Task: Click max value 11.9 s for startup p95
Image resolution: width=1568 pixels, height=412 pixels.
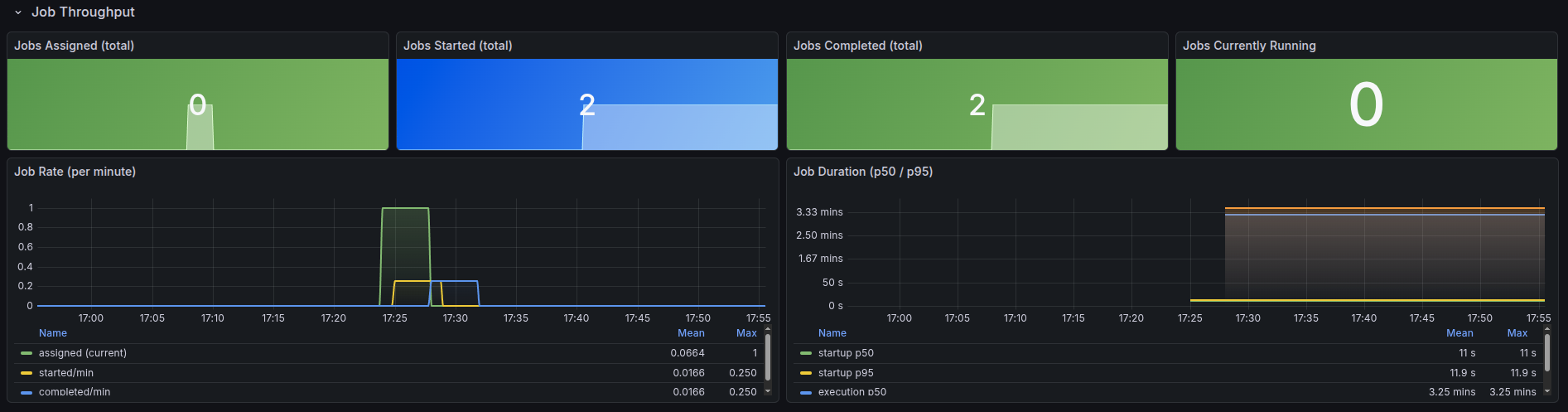Action: click(x=1523, y=373)
